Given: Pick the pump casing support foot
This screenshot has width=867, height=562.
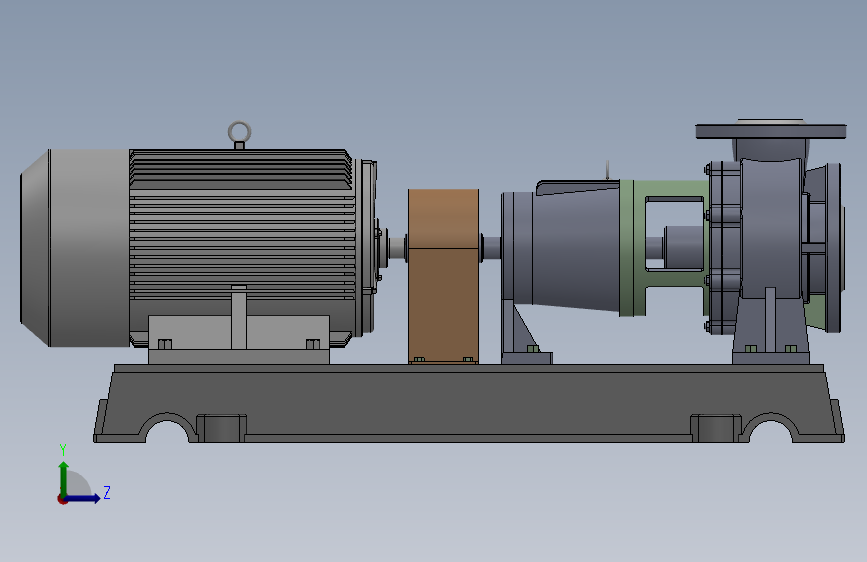Looking at the screenshot, I should (x=771, y=331).
